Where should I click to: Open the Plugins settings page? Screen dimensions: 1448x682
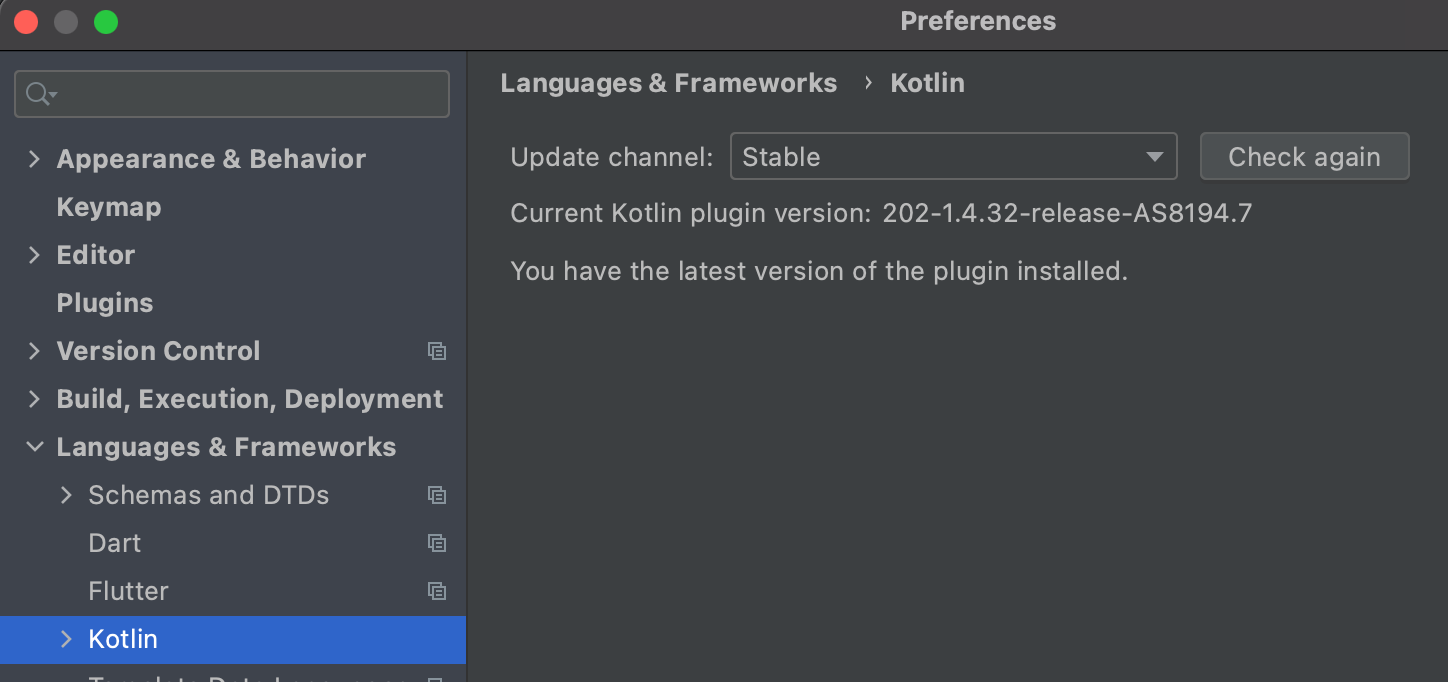click(105, 303)
